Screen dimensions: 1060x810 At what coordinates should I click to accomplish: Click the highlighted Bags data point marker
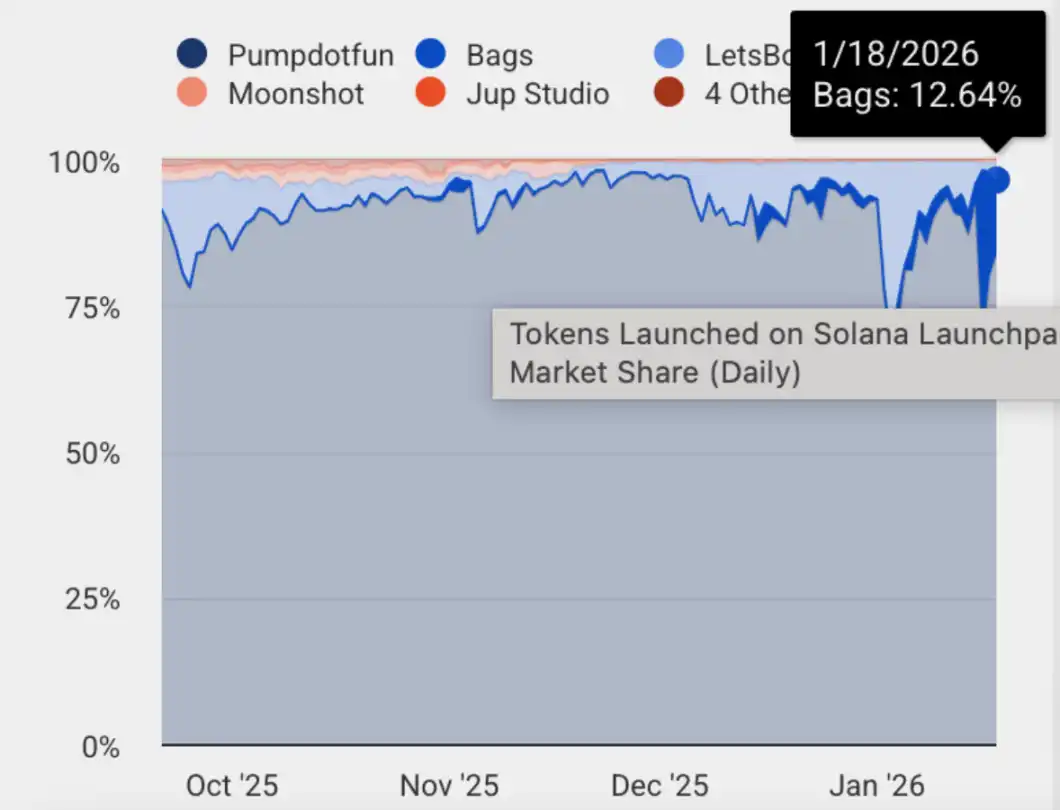tap(997, 180)
